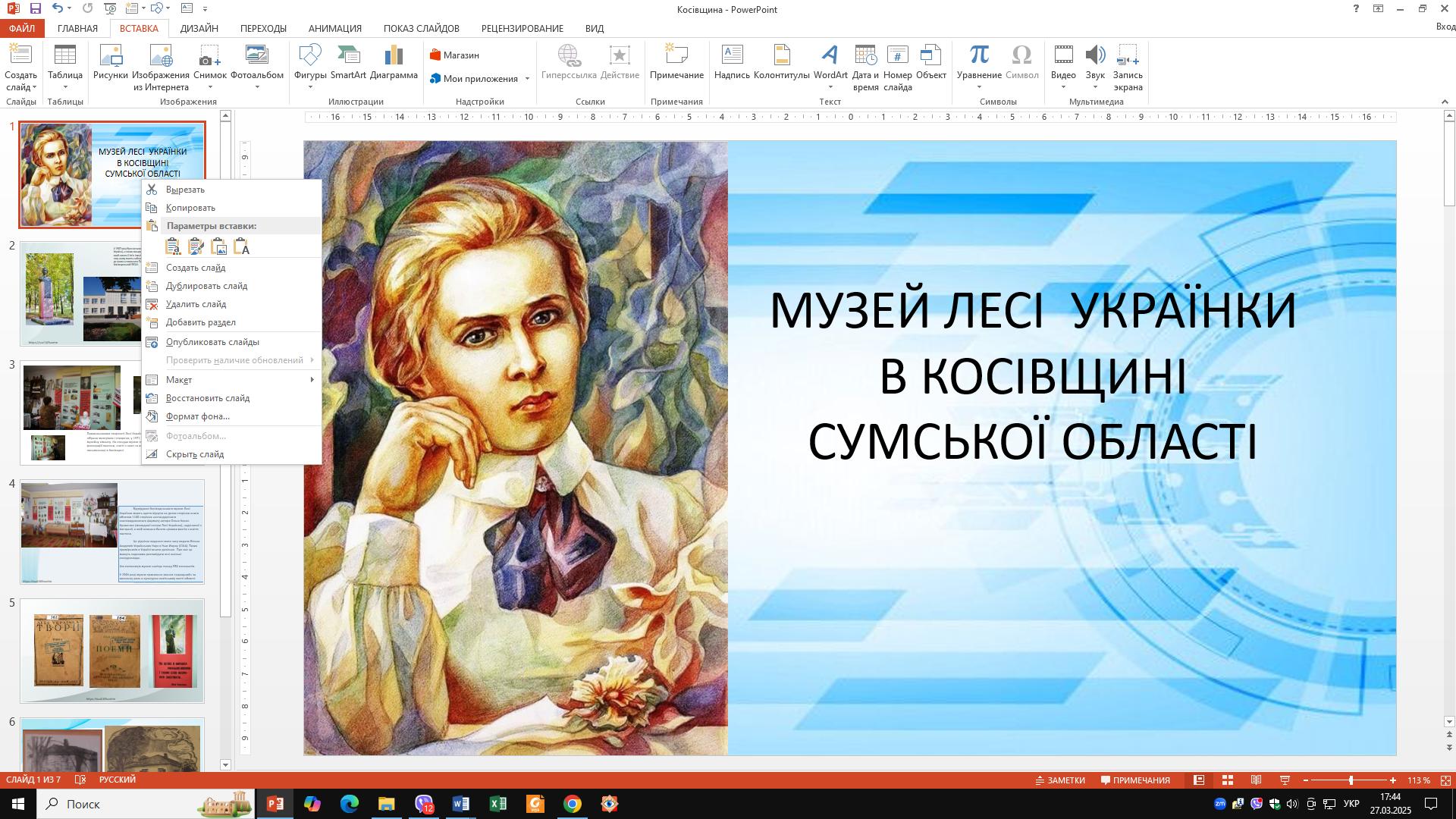Screen dimensions: 1456x819
Task: Choose Скрыть слайд
Action: [x=231, y=454]
